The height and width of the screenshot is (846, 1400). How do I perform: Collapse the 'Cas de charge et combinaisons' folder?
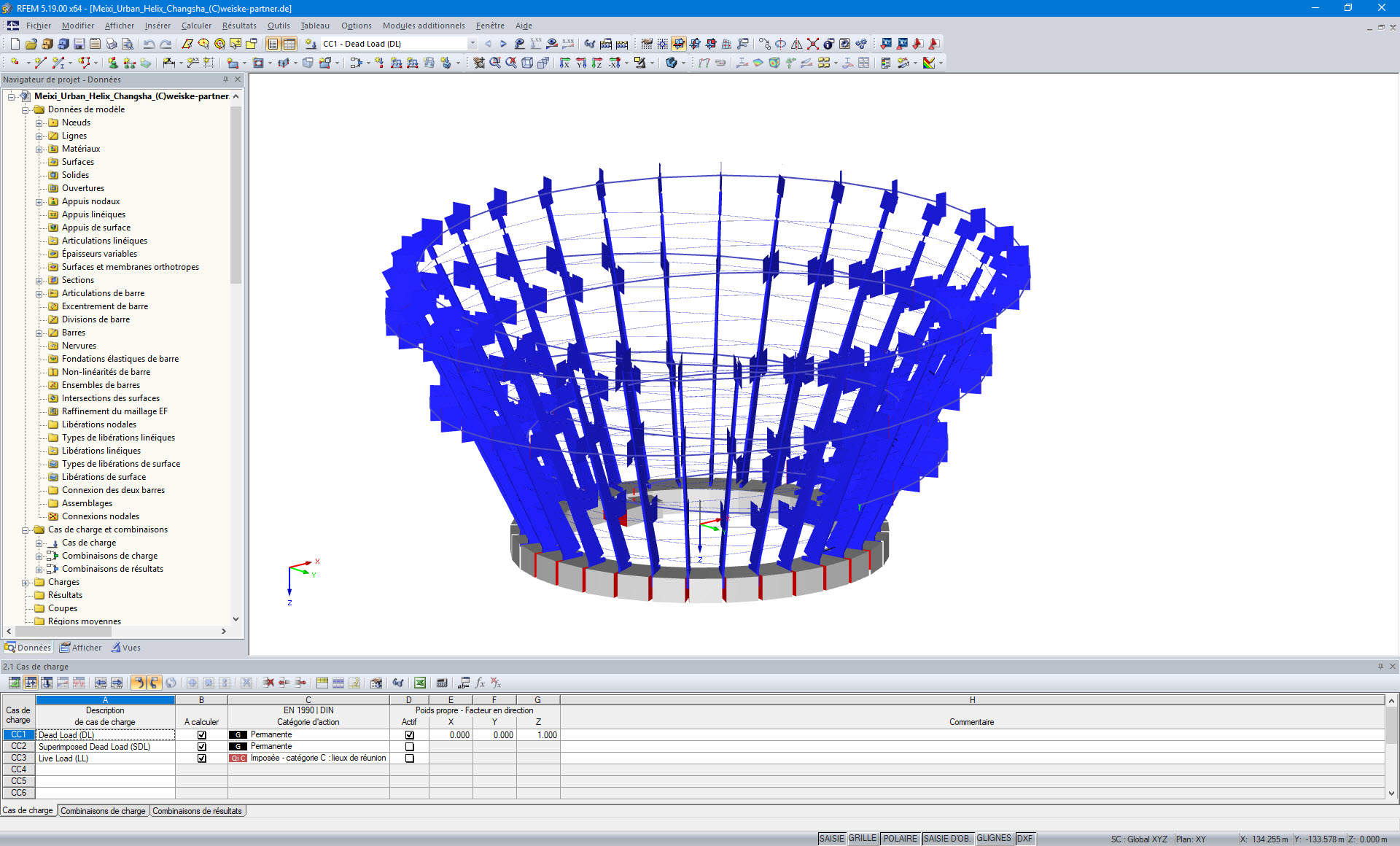(x=26, y=530)
